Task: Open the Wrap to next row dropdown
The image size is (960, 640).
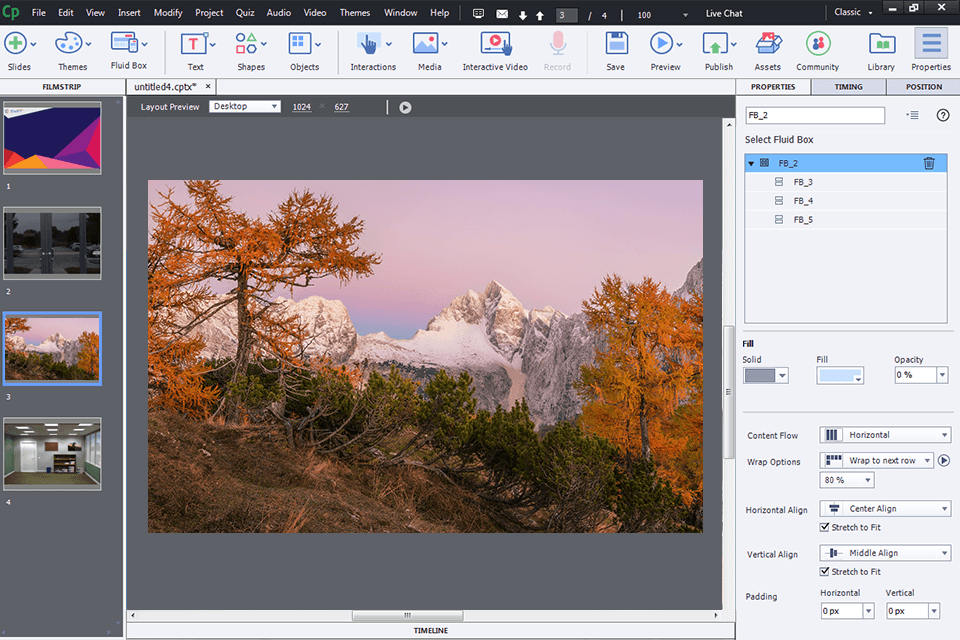Action: (876, 461)
